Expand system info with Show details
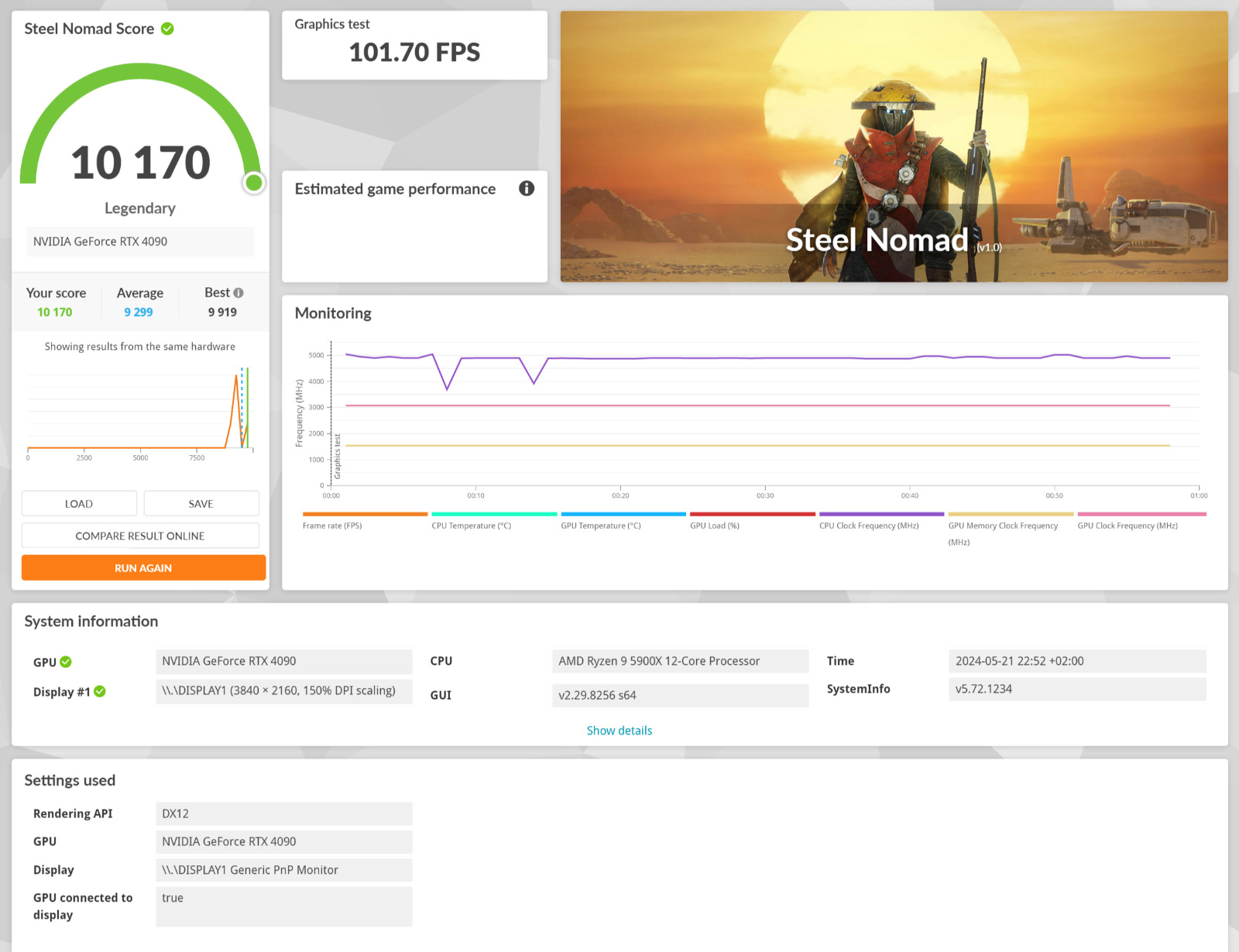Image resolution: width=1239 pixels, height=952 pixels. tap(619, 731)
